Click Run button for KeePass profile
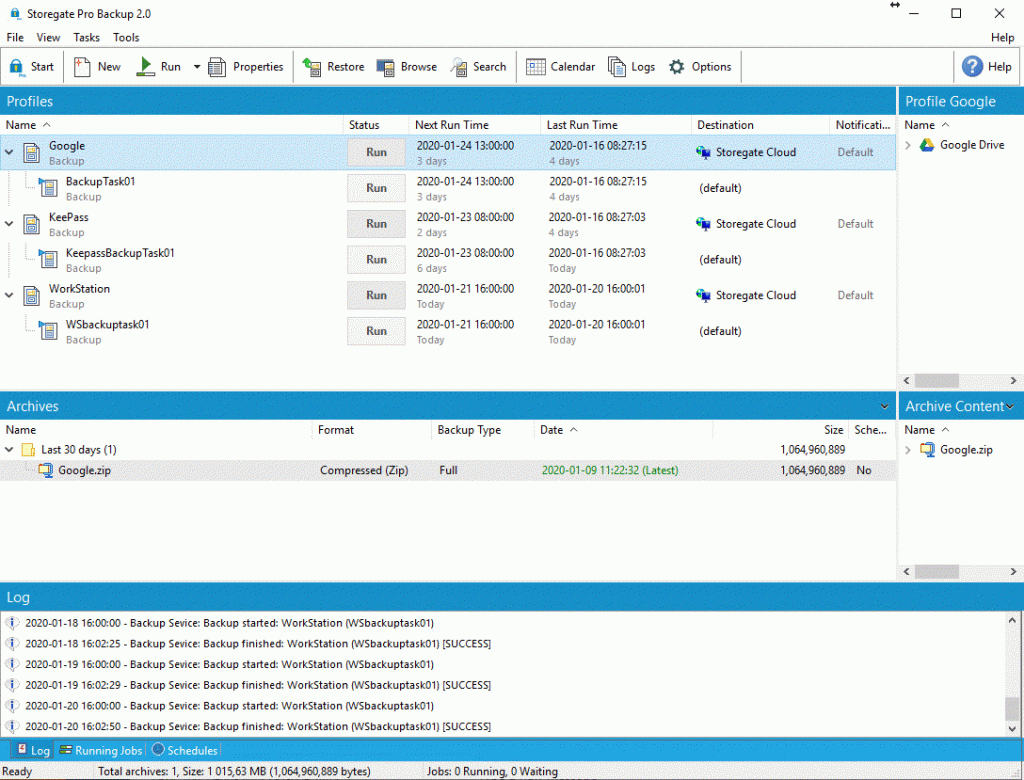1024x780 pixels. point(376,224)
